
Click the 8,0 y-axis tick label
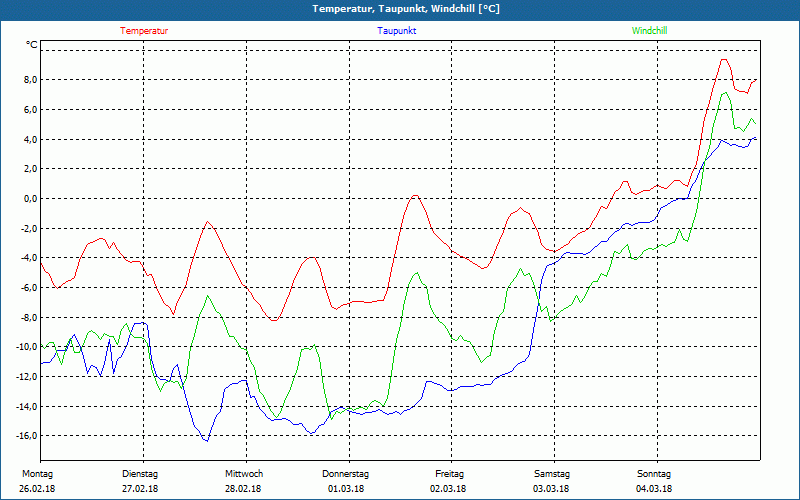(30, 80)
